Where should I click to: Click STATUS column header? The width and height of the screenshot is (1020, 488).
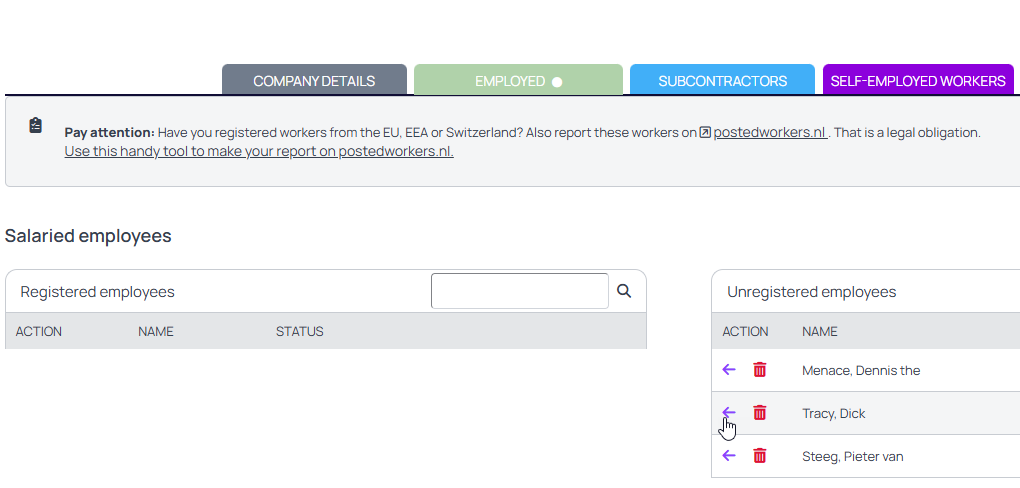click(299, 331)
